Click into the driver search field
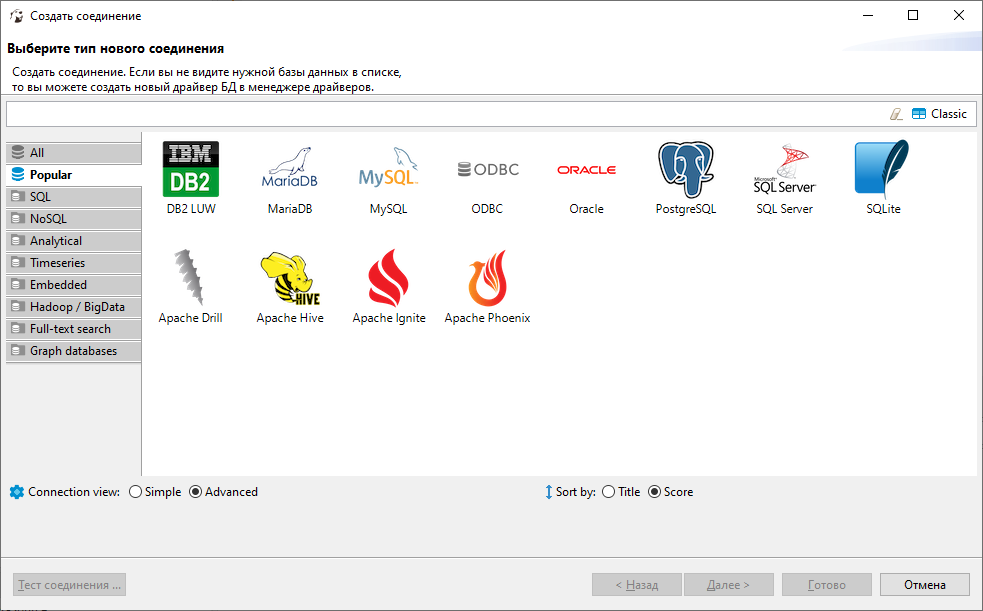 [x=440, y=114]
